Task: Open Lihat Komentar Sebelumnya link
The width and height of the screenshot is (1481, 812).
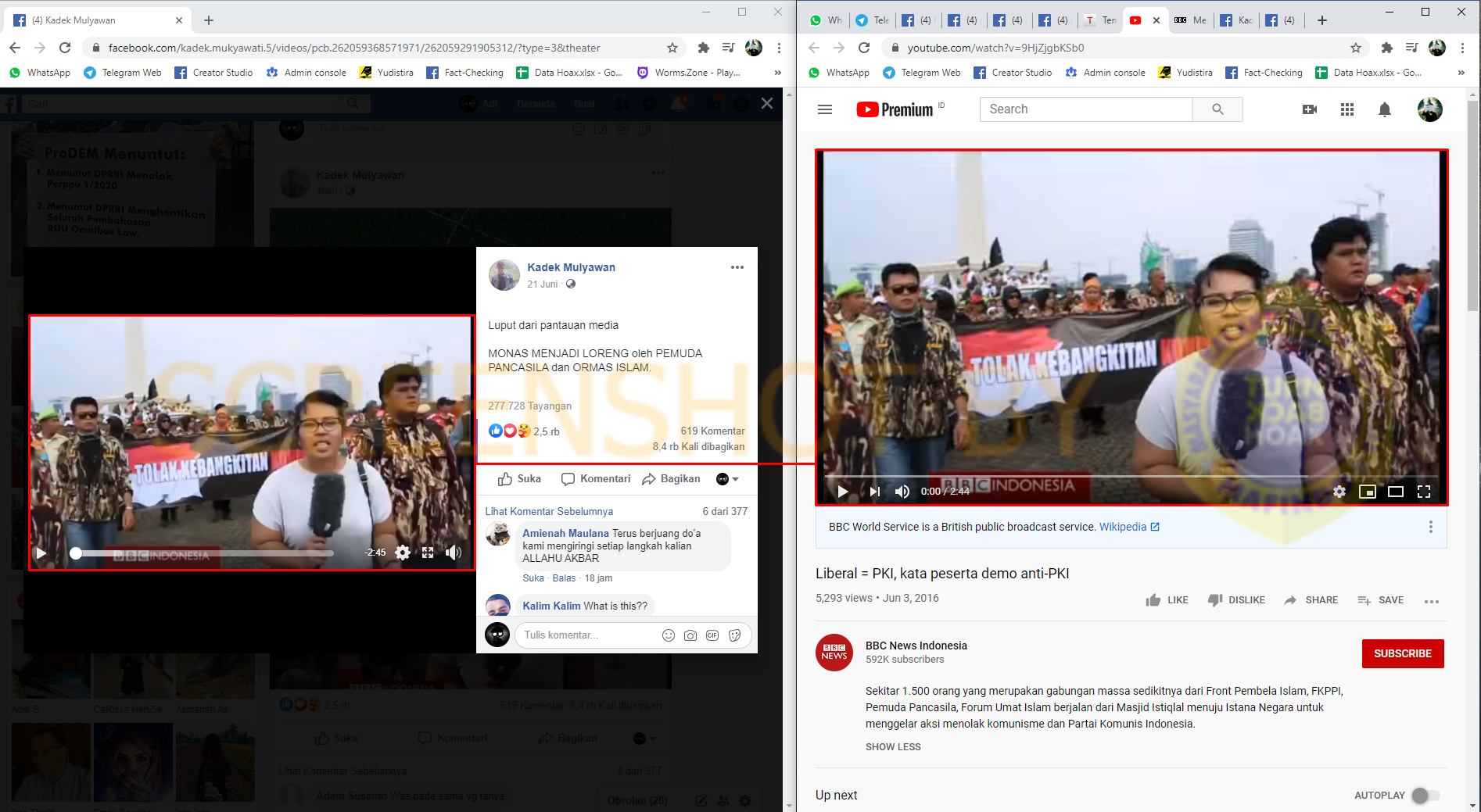Action: 549,511
